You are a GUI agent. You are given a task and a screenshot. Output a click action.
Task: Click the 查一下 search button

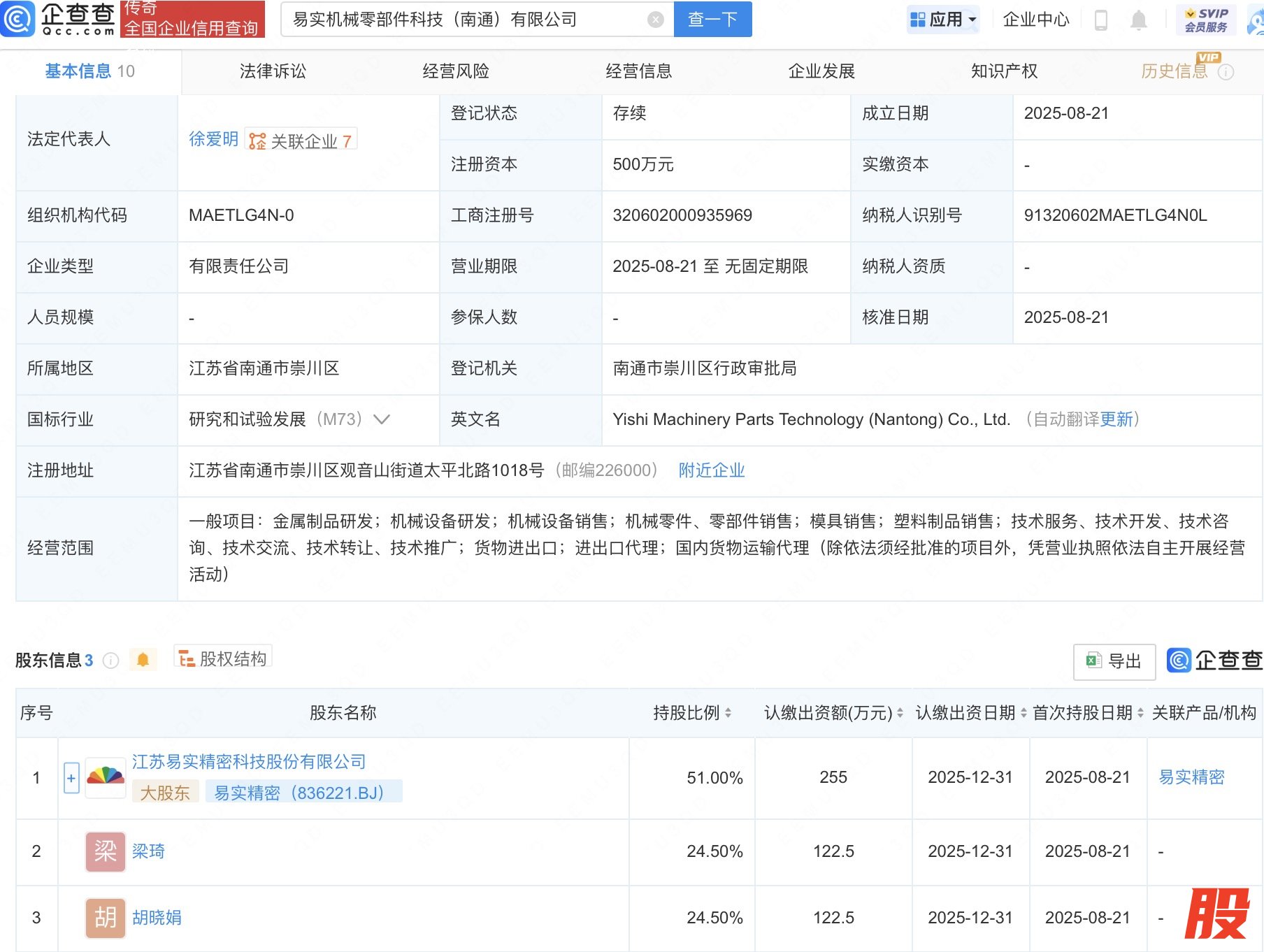pos(712,20)
